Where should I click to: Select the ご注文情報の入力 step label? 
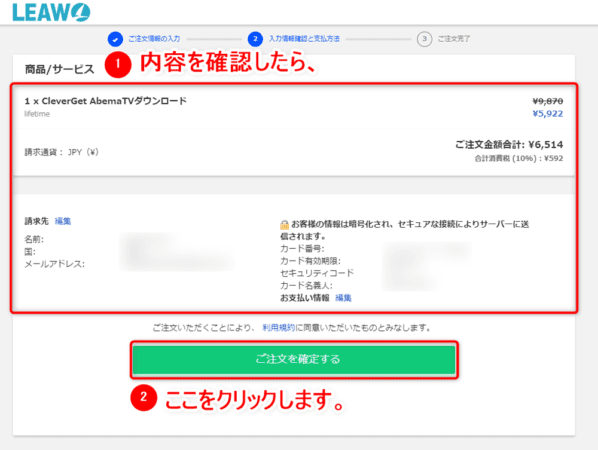point(154,39)
